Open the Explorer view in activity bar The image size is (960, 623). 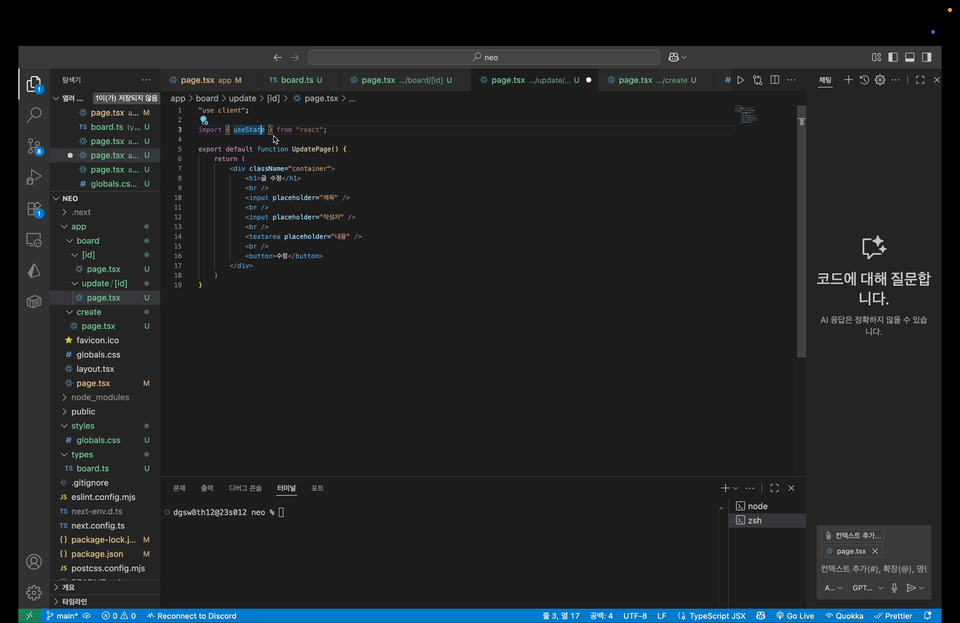click(34, 84)
